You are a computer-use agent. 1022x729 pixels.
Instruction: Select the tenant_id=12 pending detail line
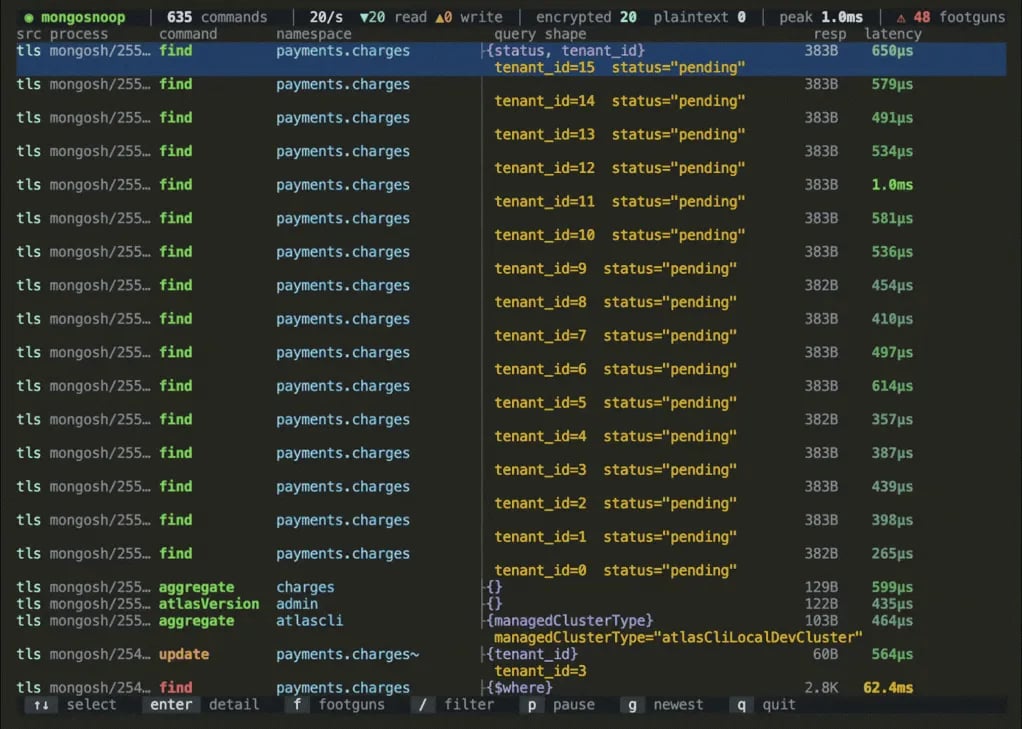click(619, 168)
